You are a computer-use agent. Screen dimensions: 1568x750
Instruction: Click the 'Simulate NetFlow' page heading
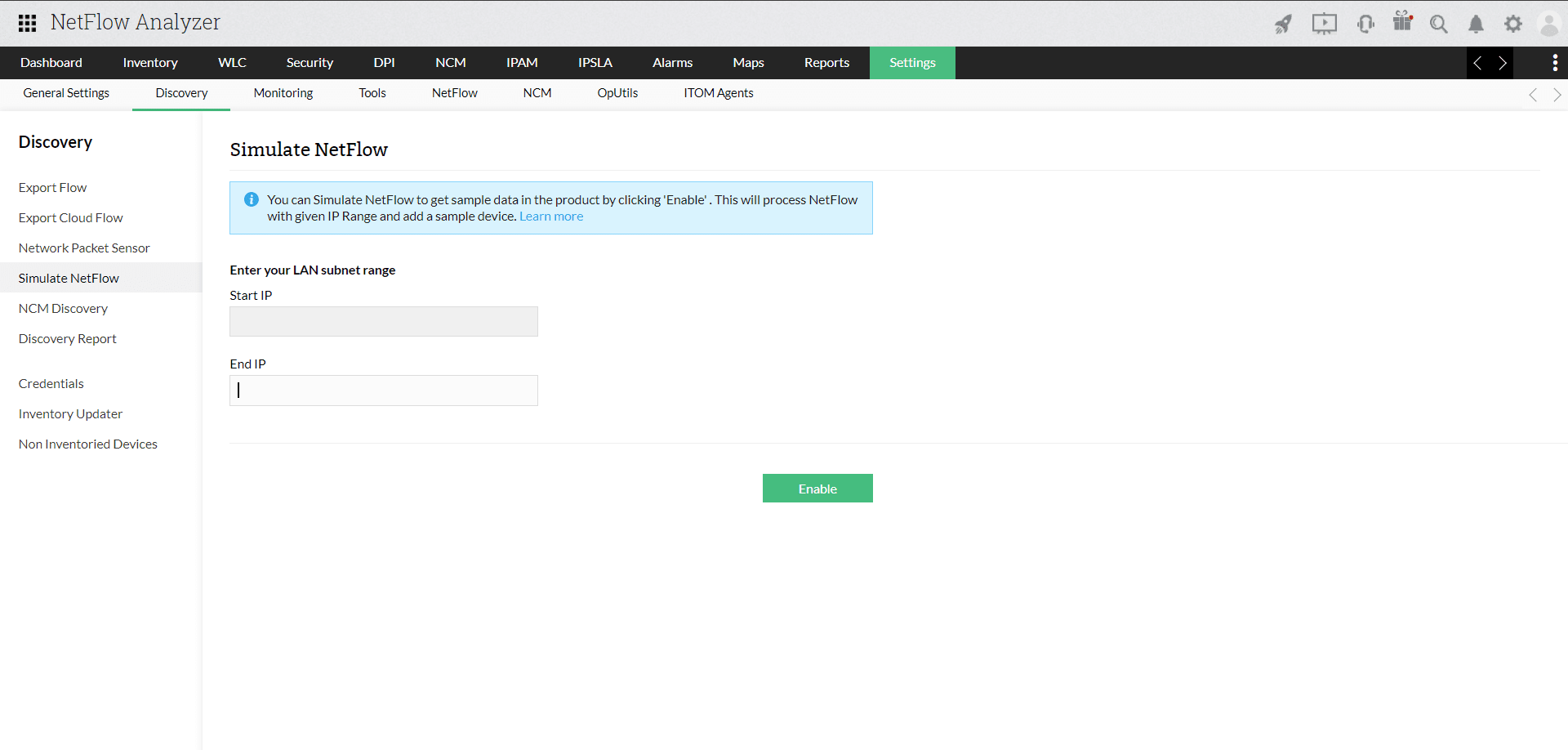pos(309,150)
